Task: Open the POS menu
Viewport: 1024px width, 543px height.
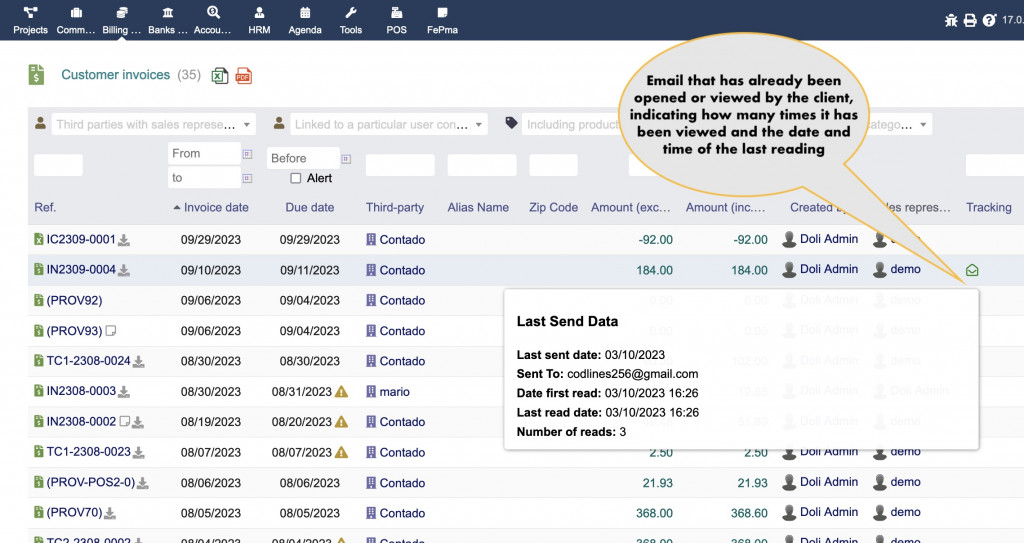Action: (396, 20)
